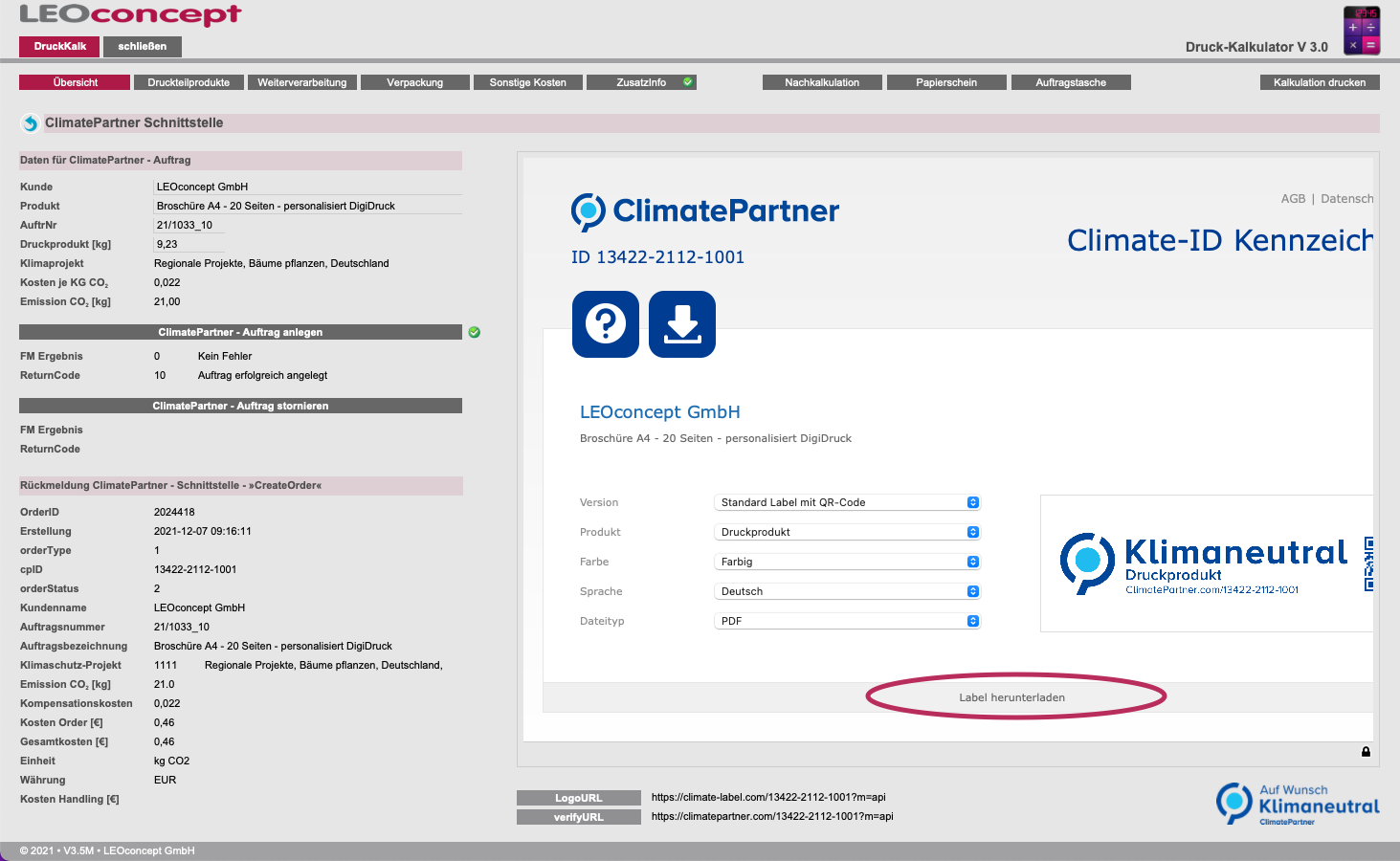
Task: Click the blue download icon button
Action: [x=682, y=324]
